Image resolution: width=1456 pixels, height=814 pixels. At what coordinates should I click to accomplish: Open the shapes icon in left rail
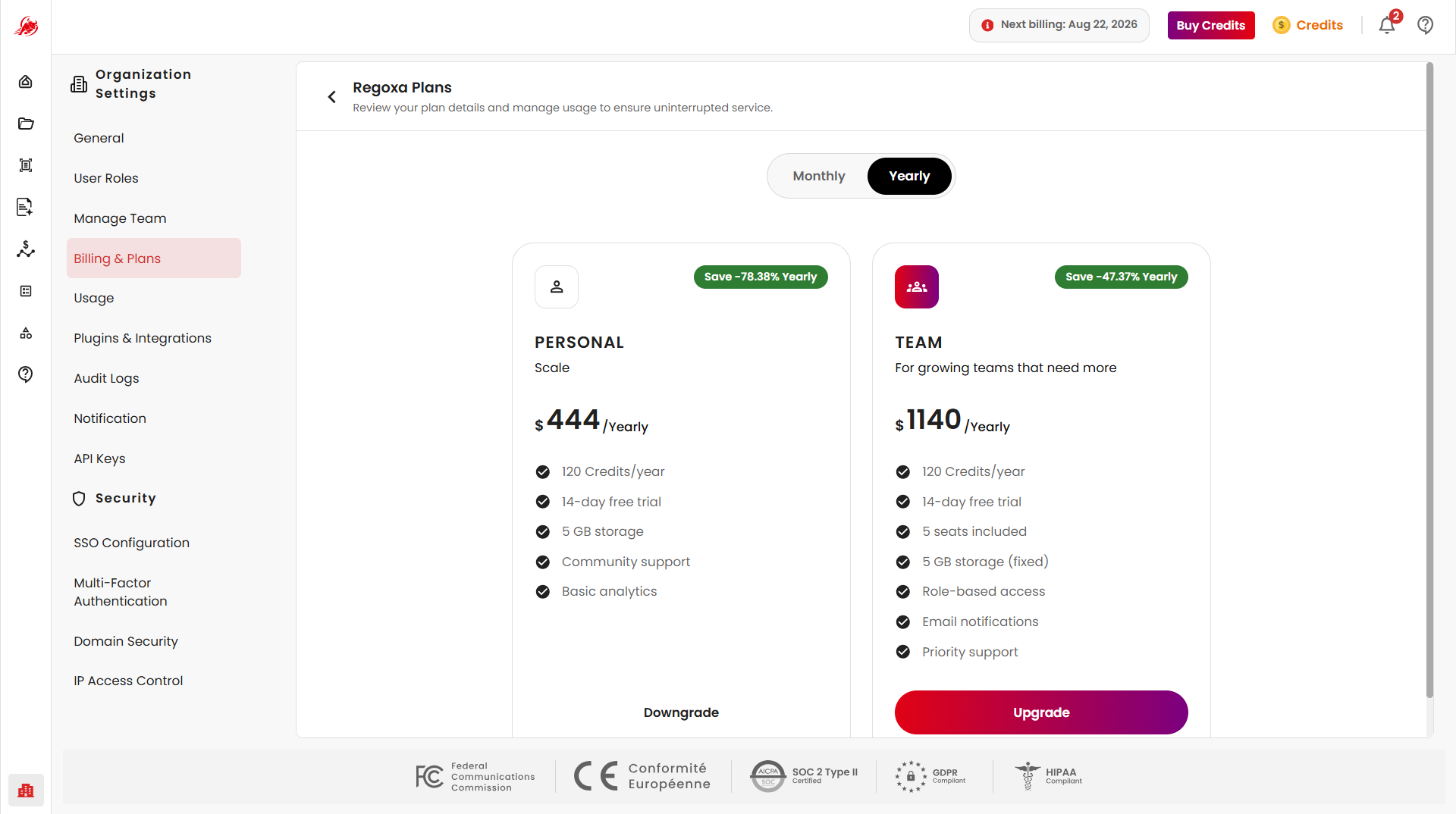click(x=26, y=333)
